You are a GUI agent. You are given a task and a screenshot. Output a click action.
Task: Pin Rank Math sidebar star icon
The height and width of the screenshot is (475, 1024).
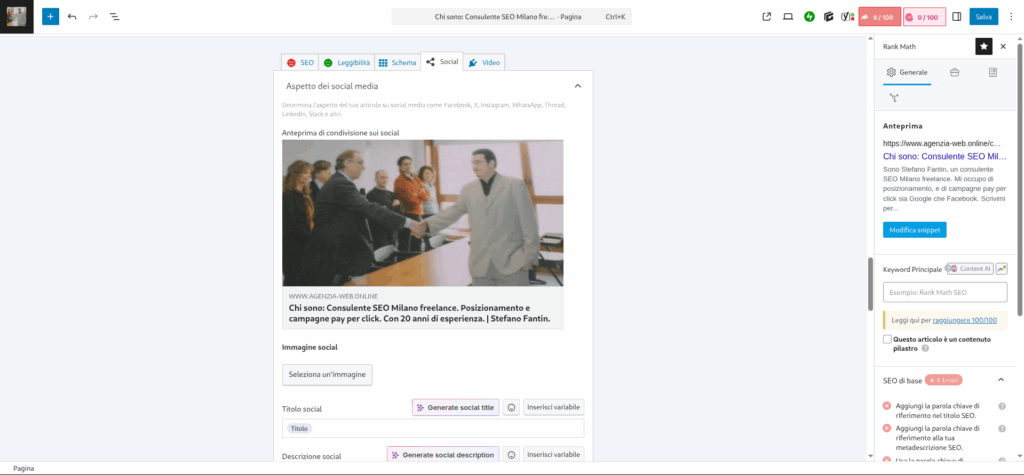pos(984,46)
